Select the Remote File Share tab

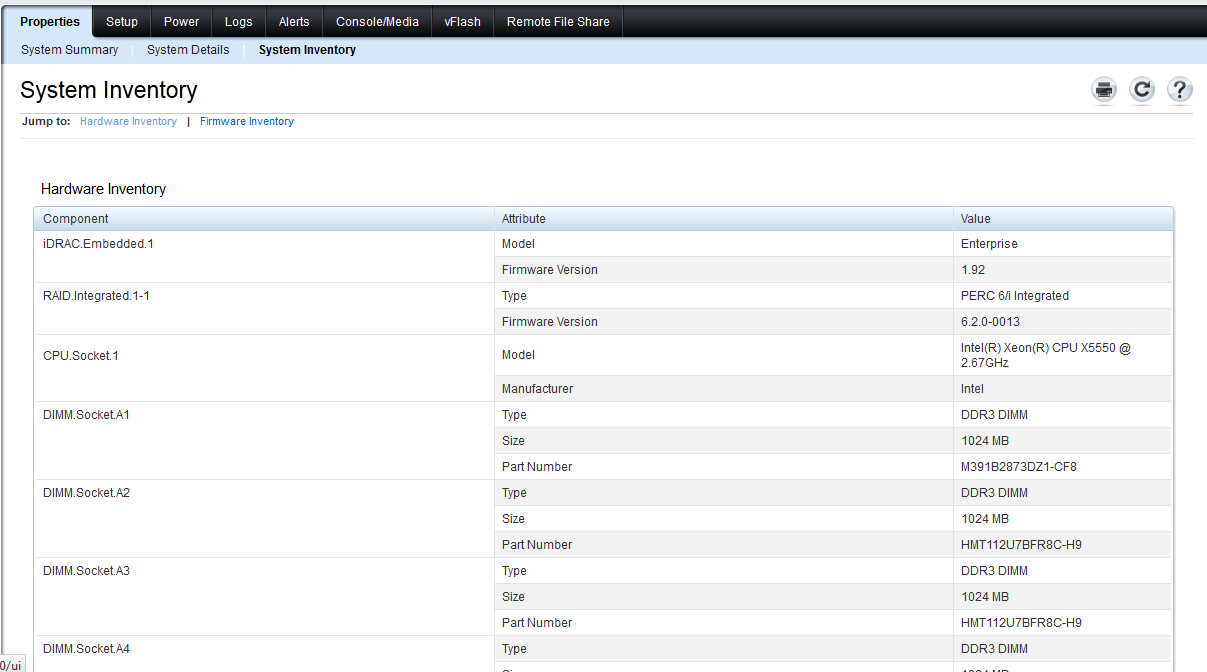click(x=557, y=21)
